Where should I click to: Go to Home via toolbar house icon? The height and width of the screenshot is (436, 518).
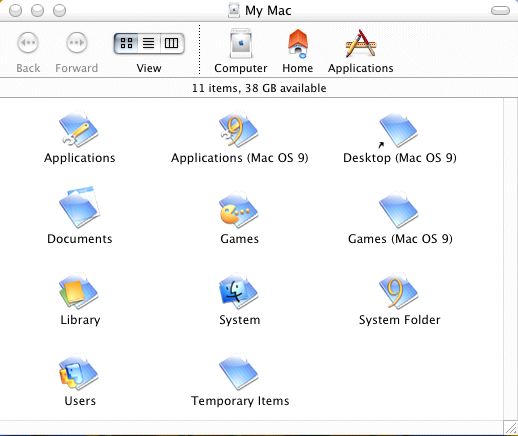297,43
